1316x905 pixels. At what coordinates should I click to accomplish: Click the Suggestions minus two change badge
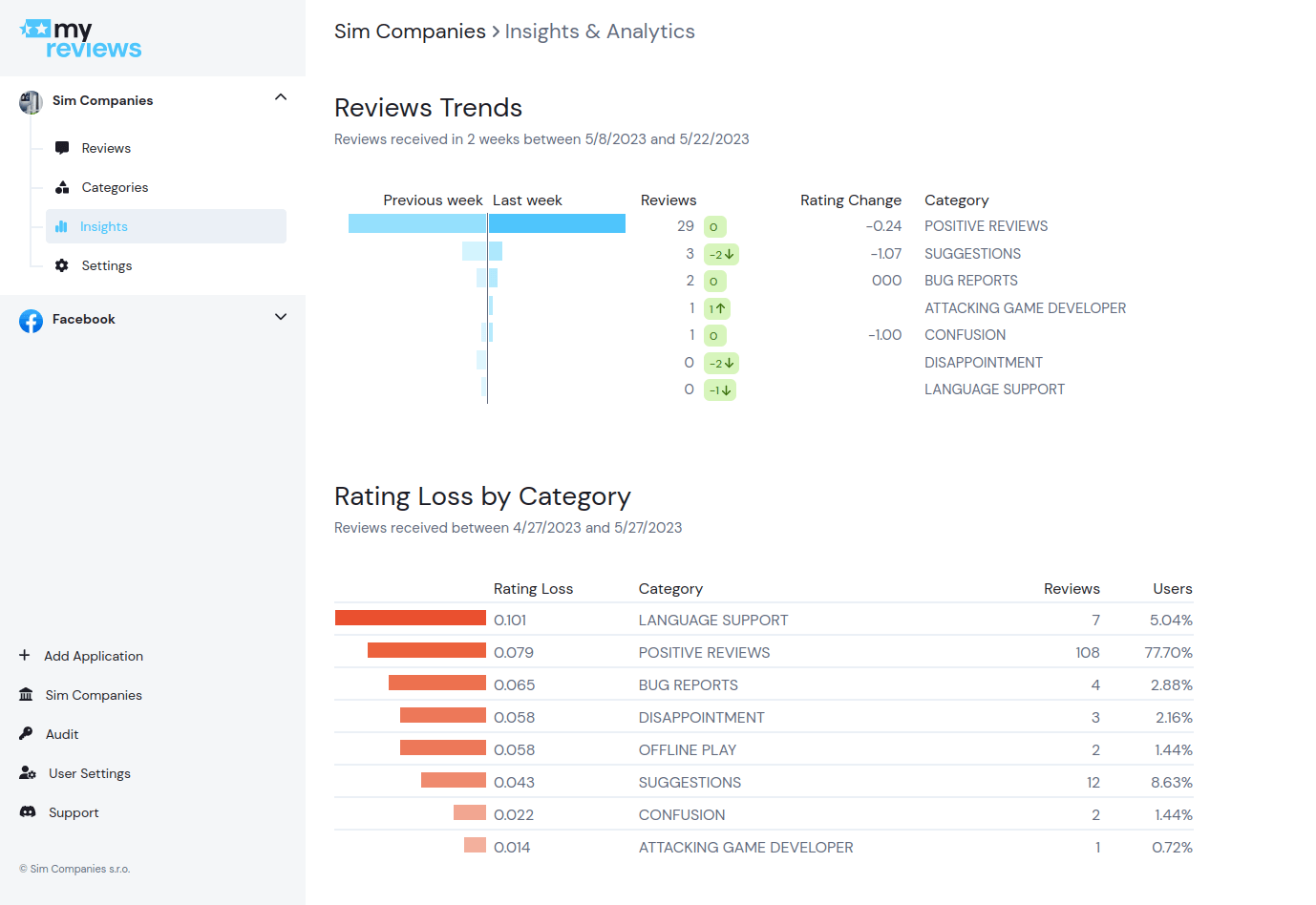point(721,255)
